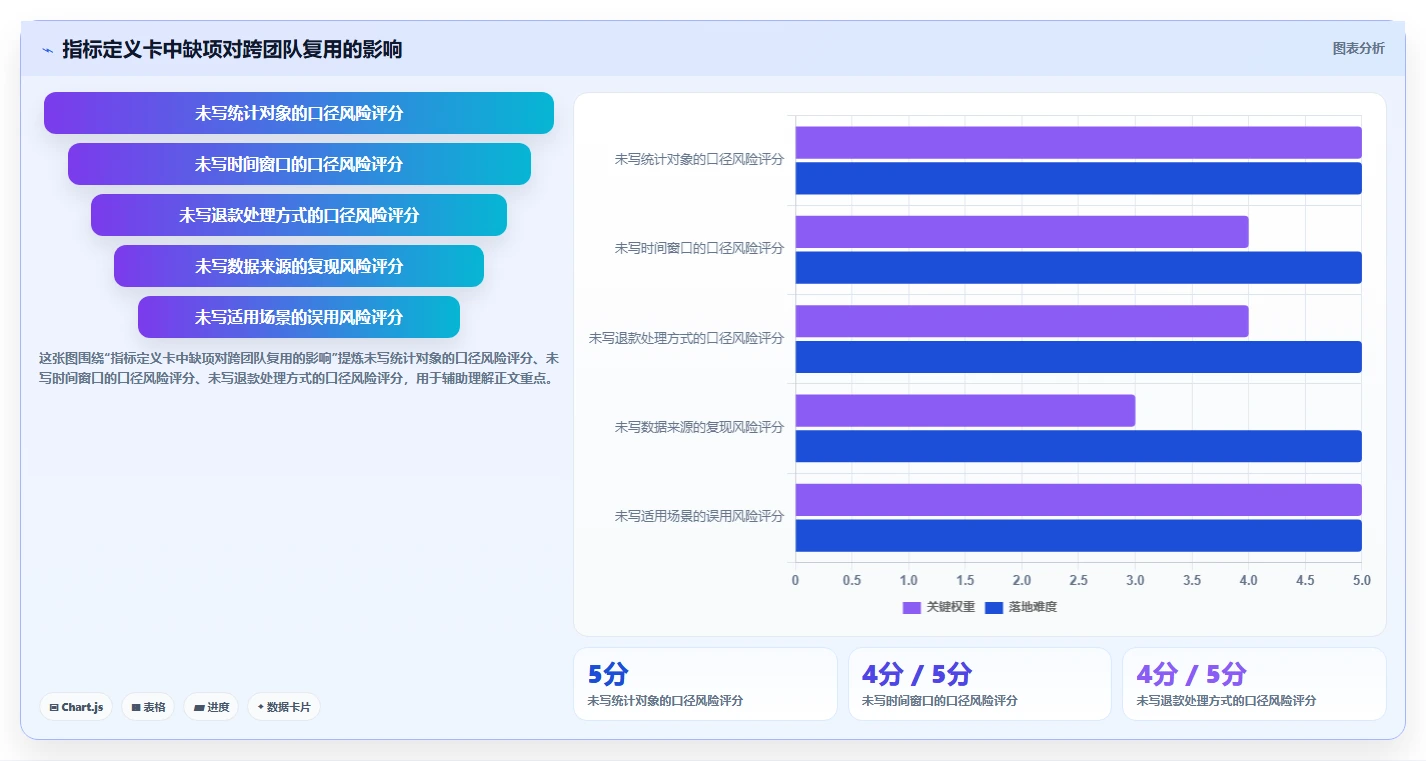Toggle the 落地难度 legend series
This screenshot has height=761, width=1426.
(x=1020, y=607)
